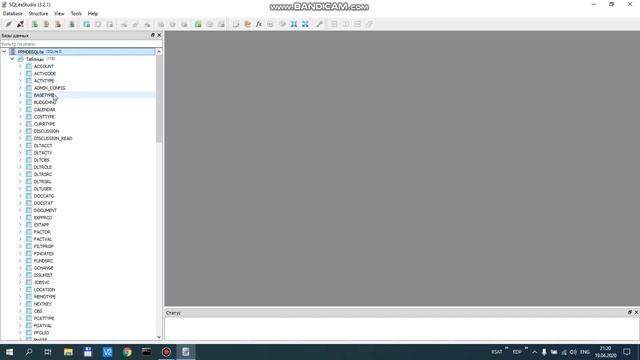
Task: Expand the CALENDAR table node
Action: [20, 109]
